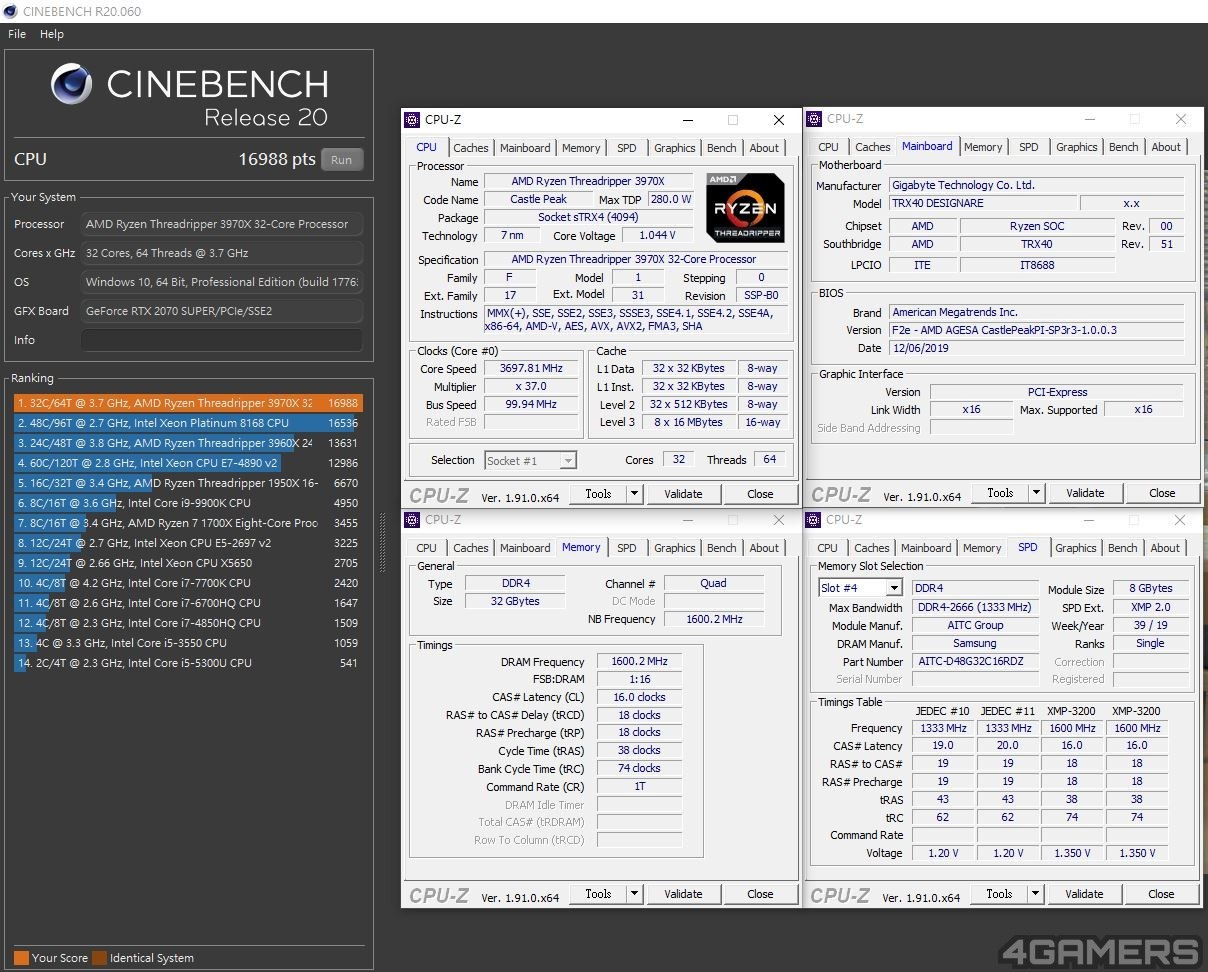
Task: Expand Tools dropdown arrow in CPU window
Action: point(634,494)
